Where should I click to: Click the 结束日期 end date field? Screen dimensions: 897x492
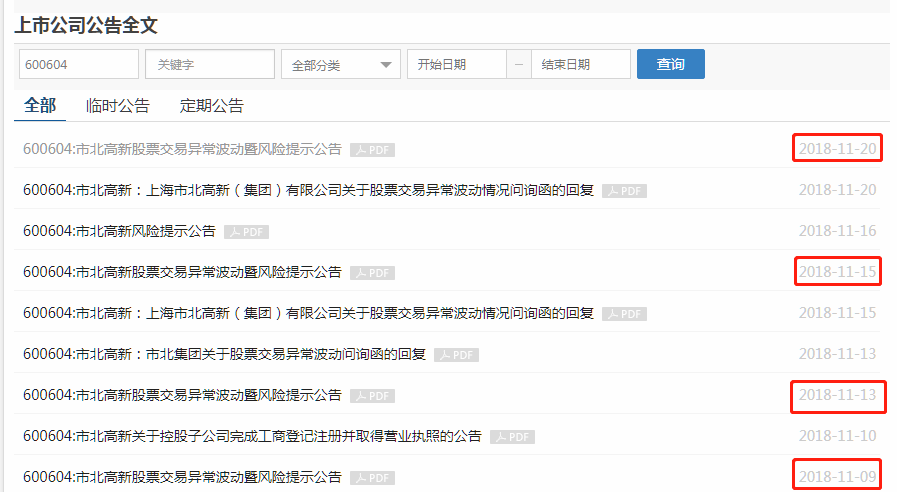click(580, 65)
